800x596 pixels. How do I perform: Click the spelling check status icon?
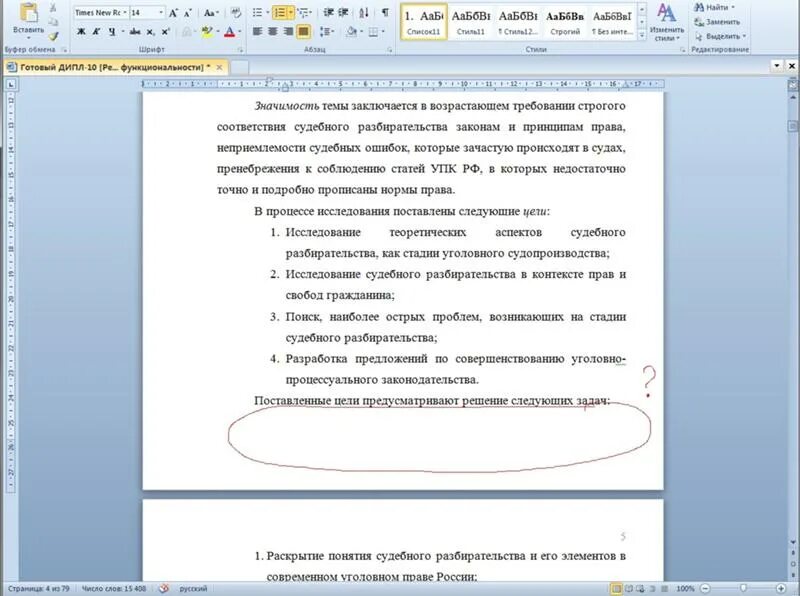163,589
